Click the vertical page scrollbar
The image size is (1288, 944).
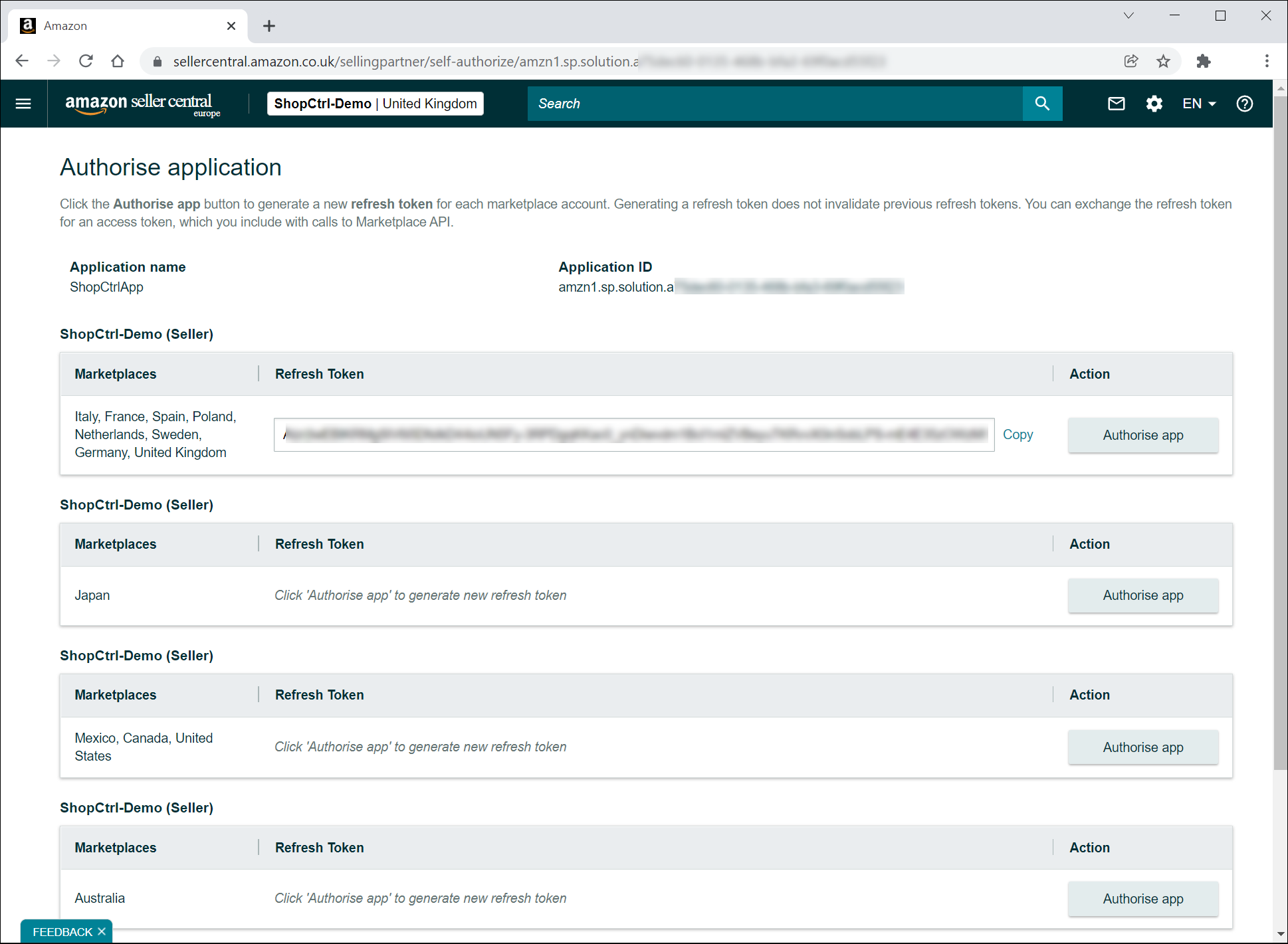click(1281, 432)
